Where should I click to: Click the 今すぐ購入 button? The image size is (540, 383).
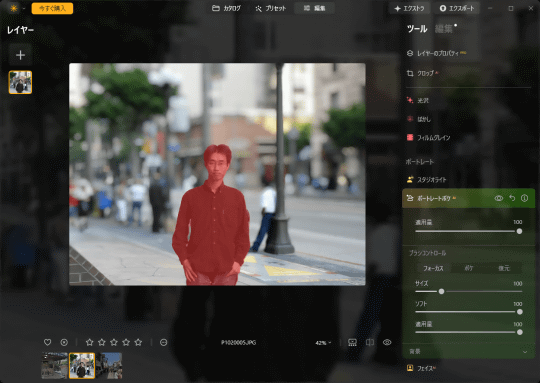pyautogui.click(x=52, y=8)
